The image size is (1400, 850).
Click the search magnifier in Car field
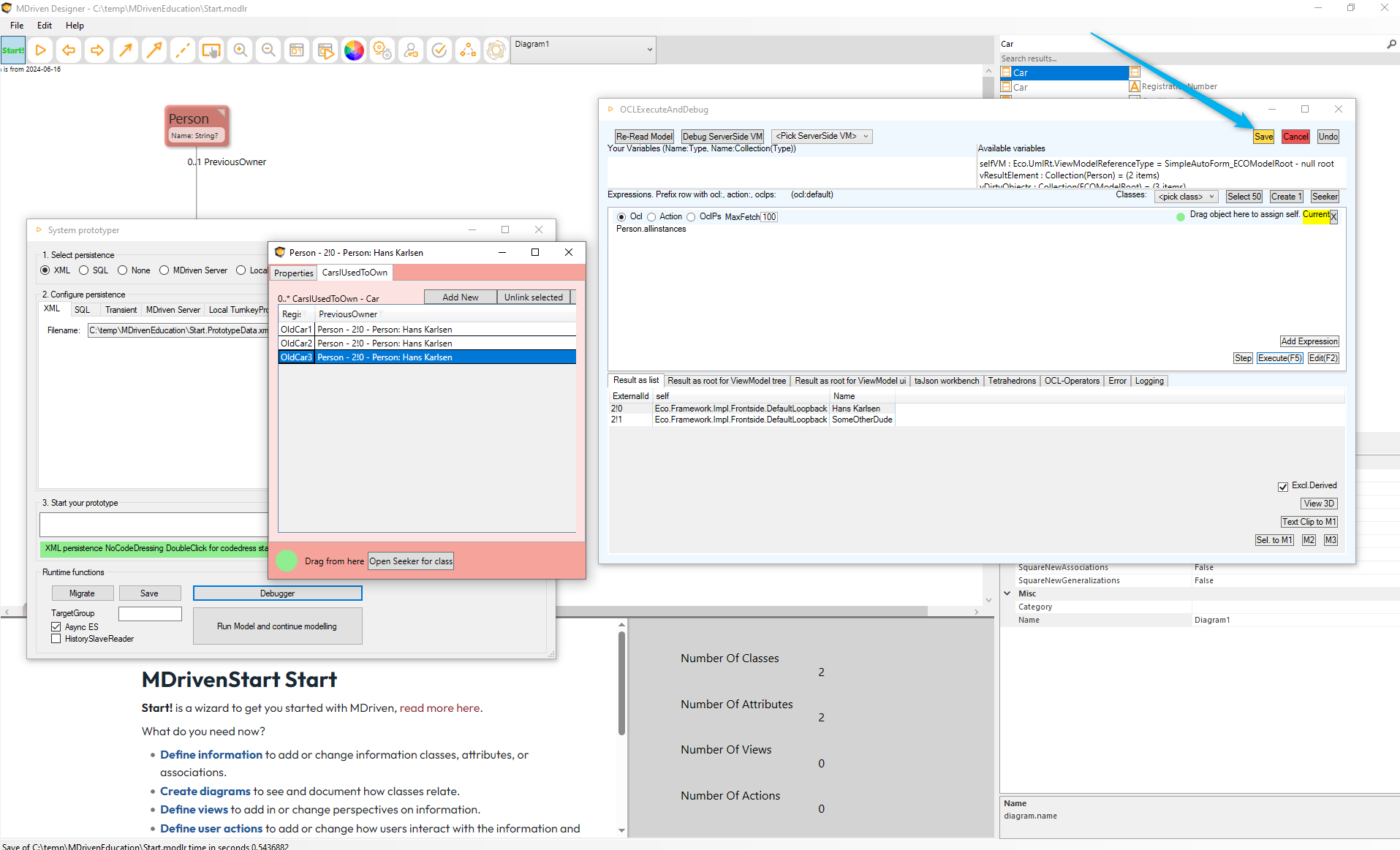[1390, 44]
